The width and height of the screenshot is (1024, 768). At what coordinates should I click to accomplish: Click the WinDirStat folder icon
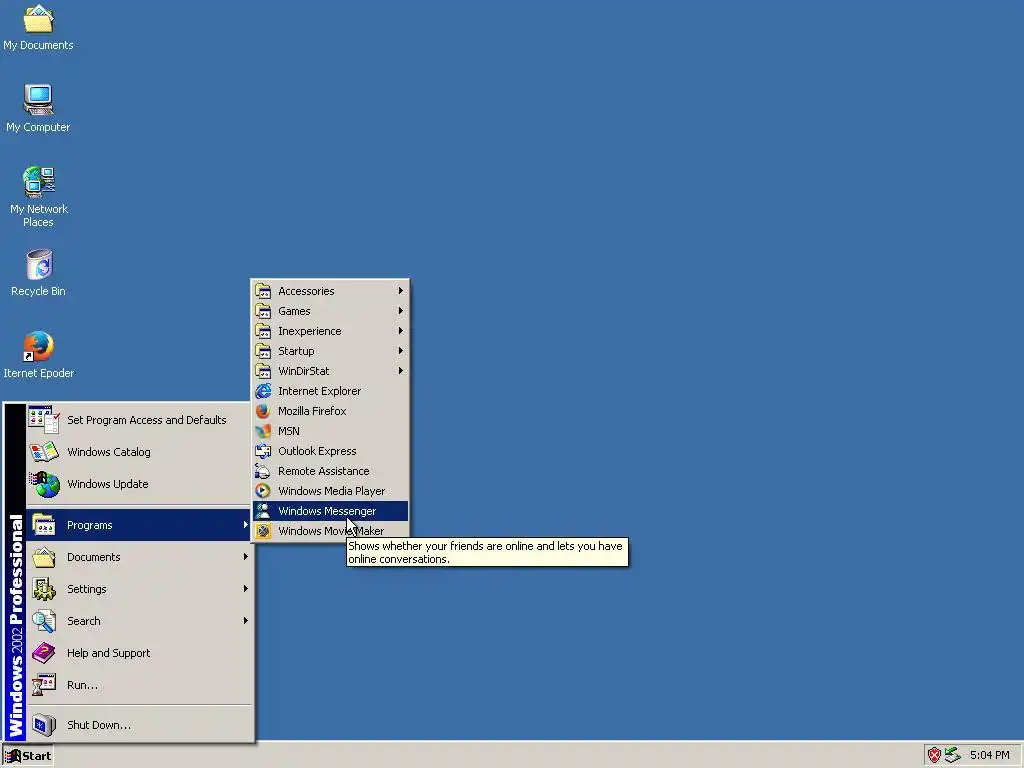coord(263,371)
